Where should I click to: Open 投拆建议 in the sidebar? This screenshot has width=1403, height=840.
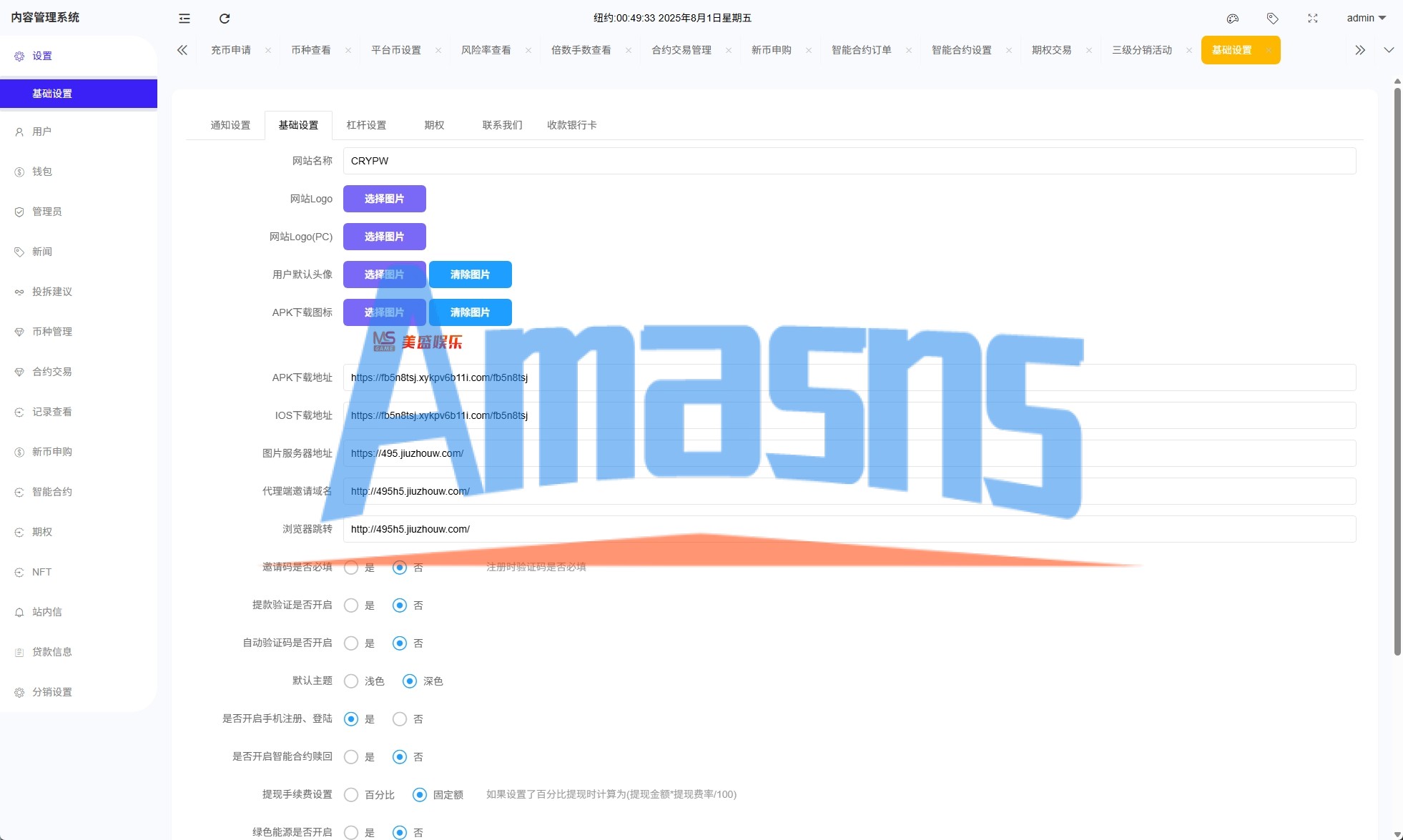[x=79, y=292]
